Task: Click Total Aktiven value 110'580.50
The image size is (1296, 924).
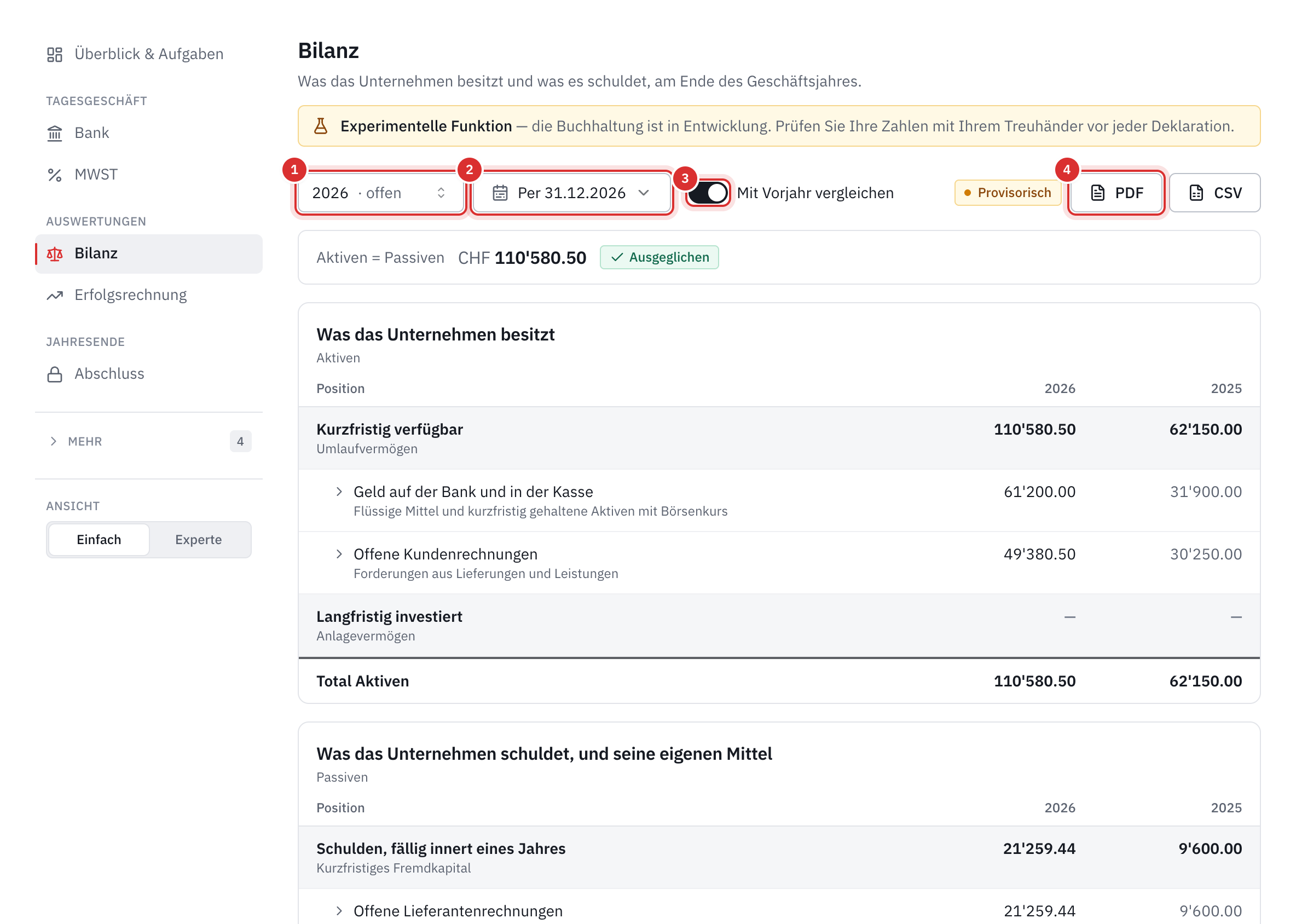Action: (x=1034, y=681)
